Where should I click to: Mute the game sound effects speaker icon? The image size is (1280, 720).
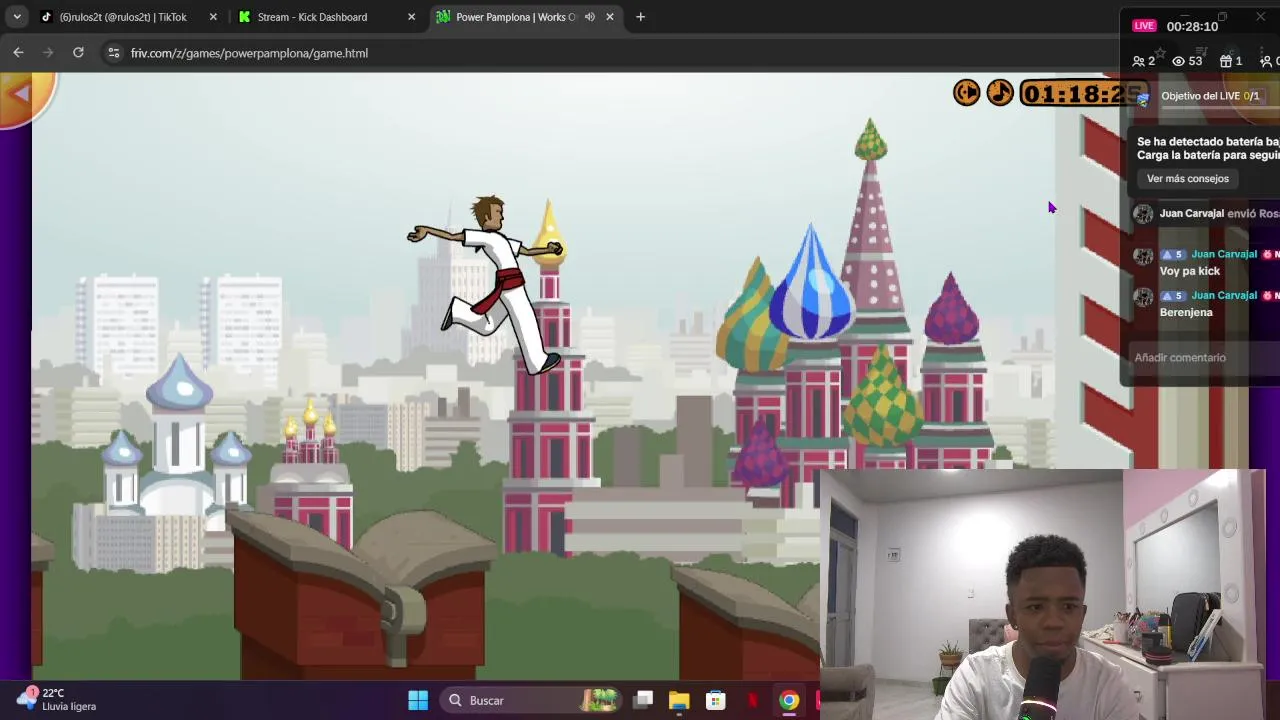pos(966,93)
